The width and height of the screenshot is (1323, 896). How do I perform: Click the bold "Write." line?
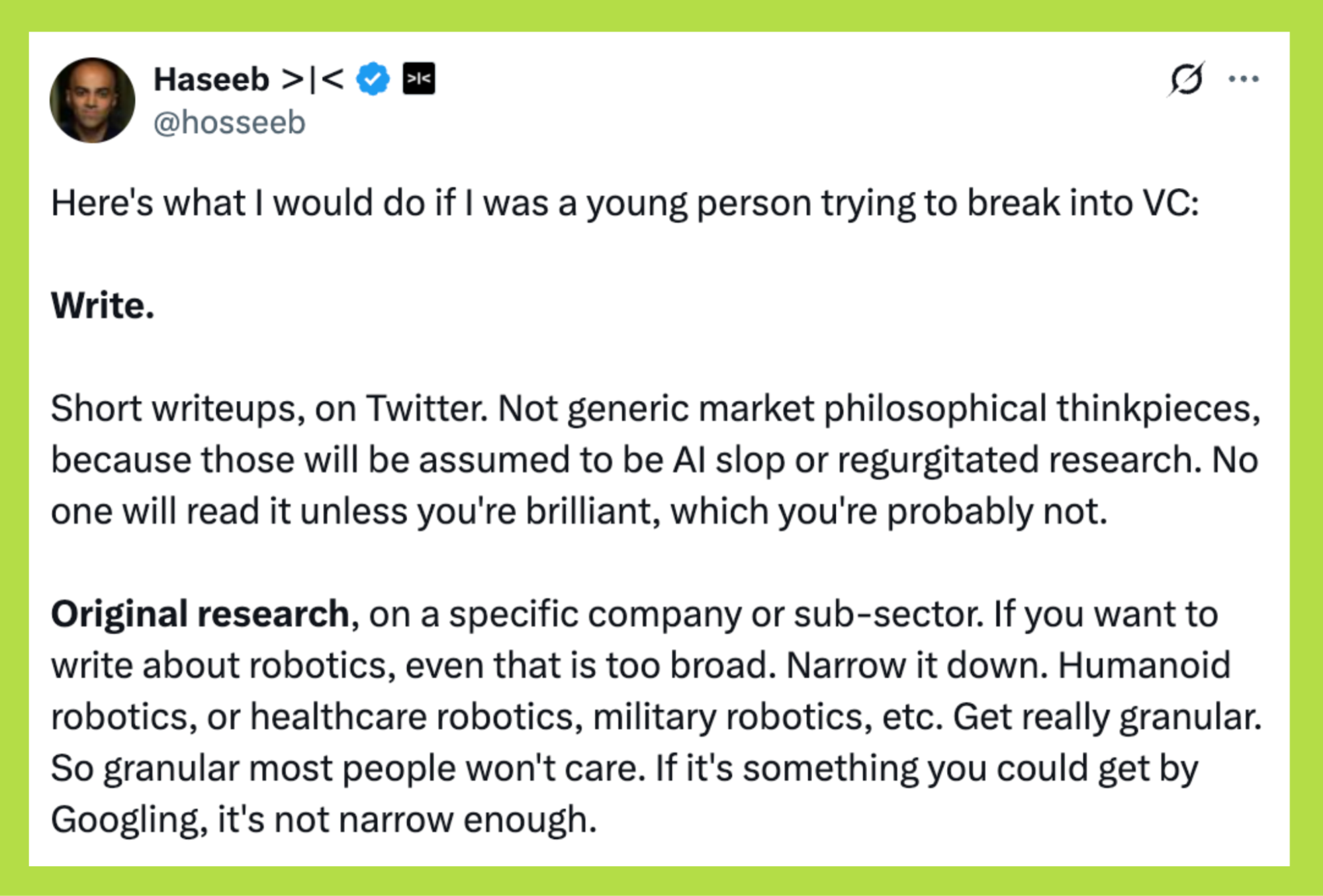(x=103, y=306)
